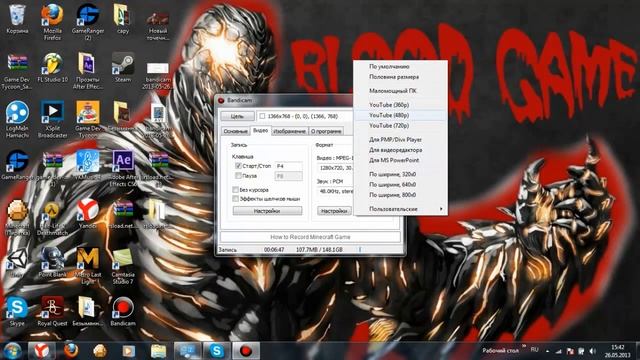Toggle the checkbox beside 1366x768 target
Viewport: 640px width, 360px height.
[262, 116]
